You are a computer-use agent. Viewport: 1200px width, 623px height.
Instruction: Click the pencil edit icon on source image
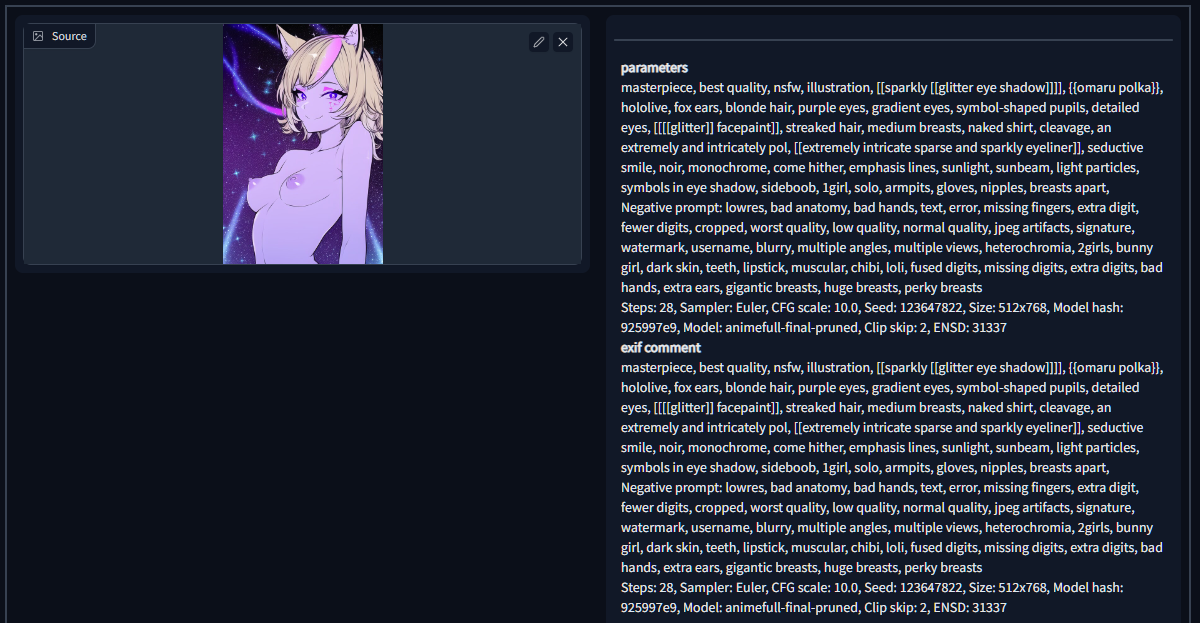(x=539, y=42)
